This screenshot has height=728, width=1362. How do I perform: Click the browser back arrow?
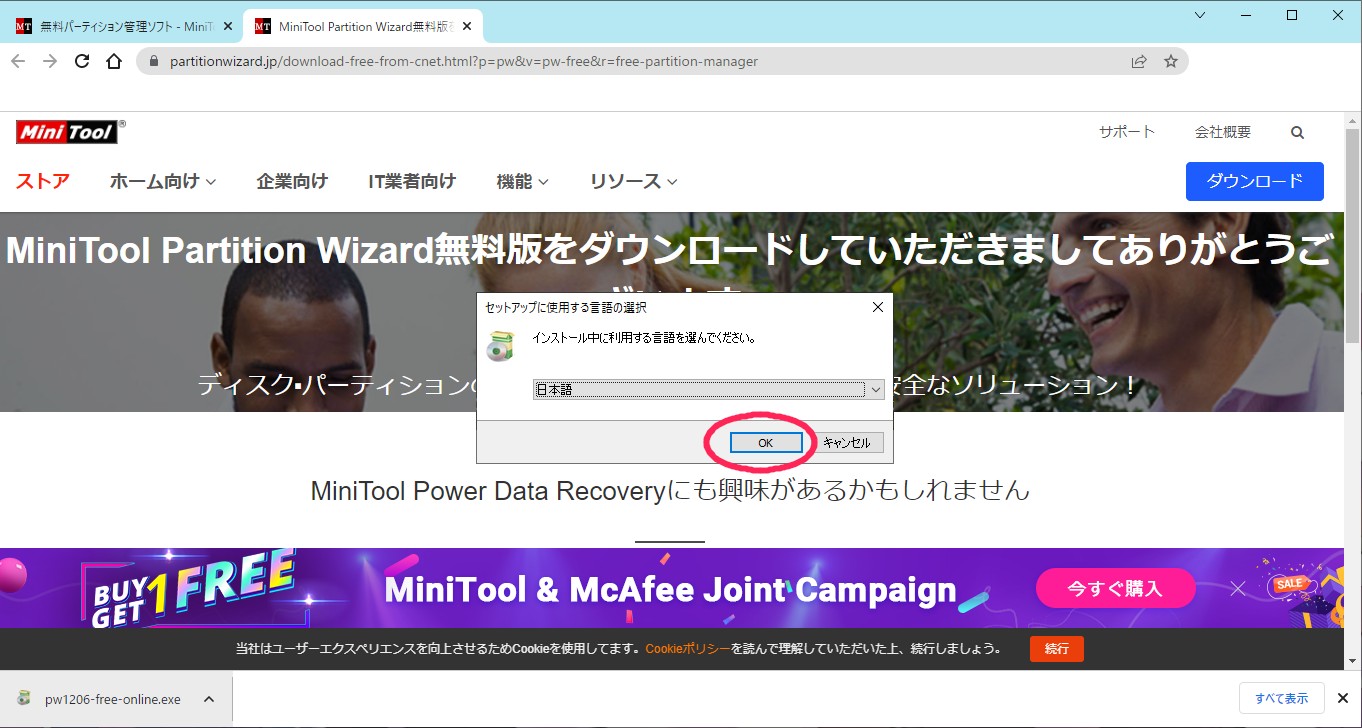[18, 61]
